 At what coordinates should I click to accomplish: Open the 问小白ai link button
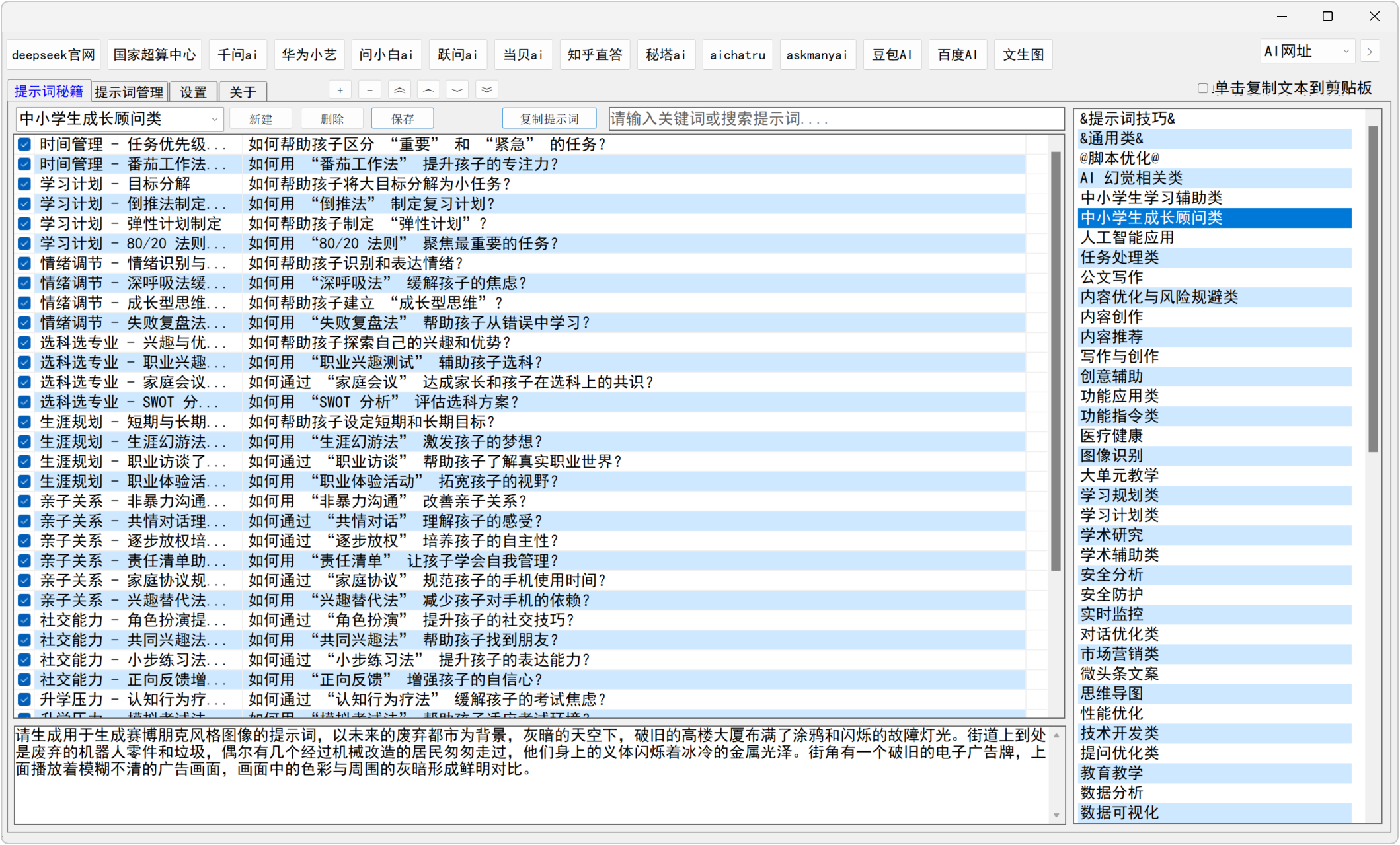click(387, 55)
